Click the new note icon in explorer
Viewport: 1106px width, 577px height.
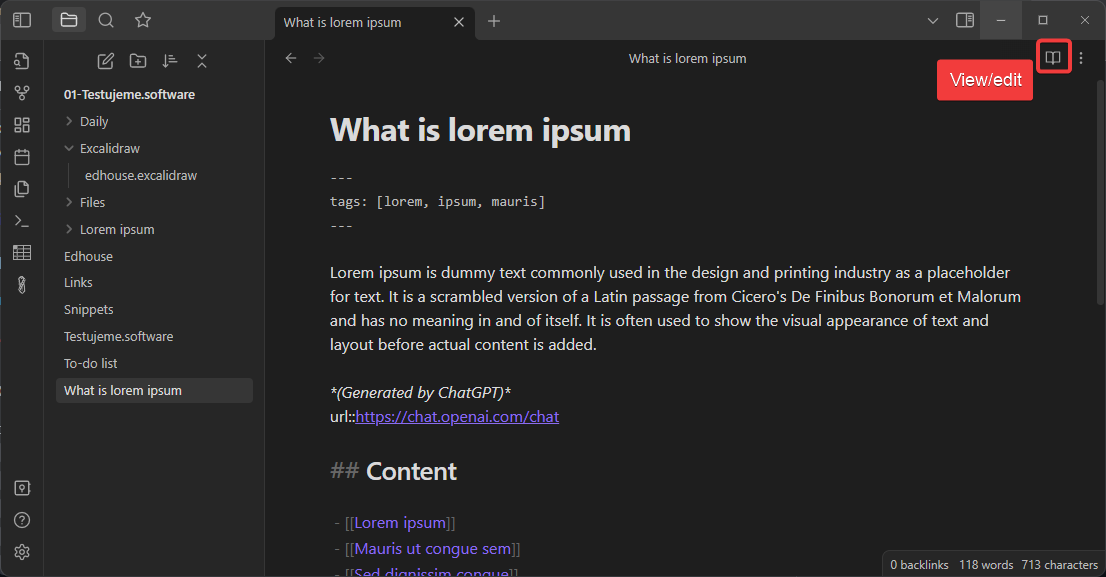105,61
